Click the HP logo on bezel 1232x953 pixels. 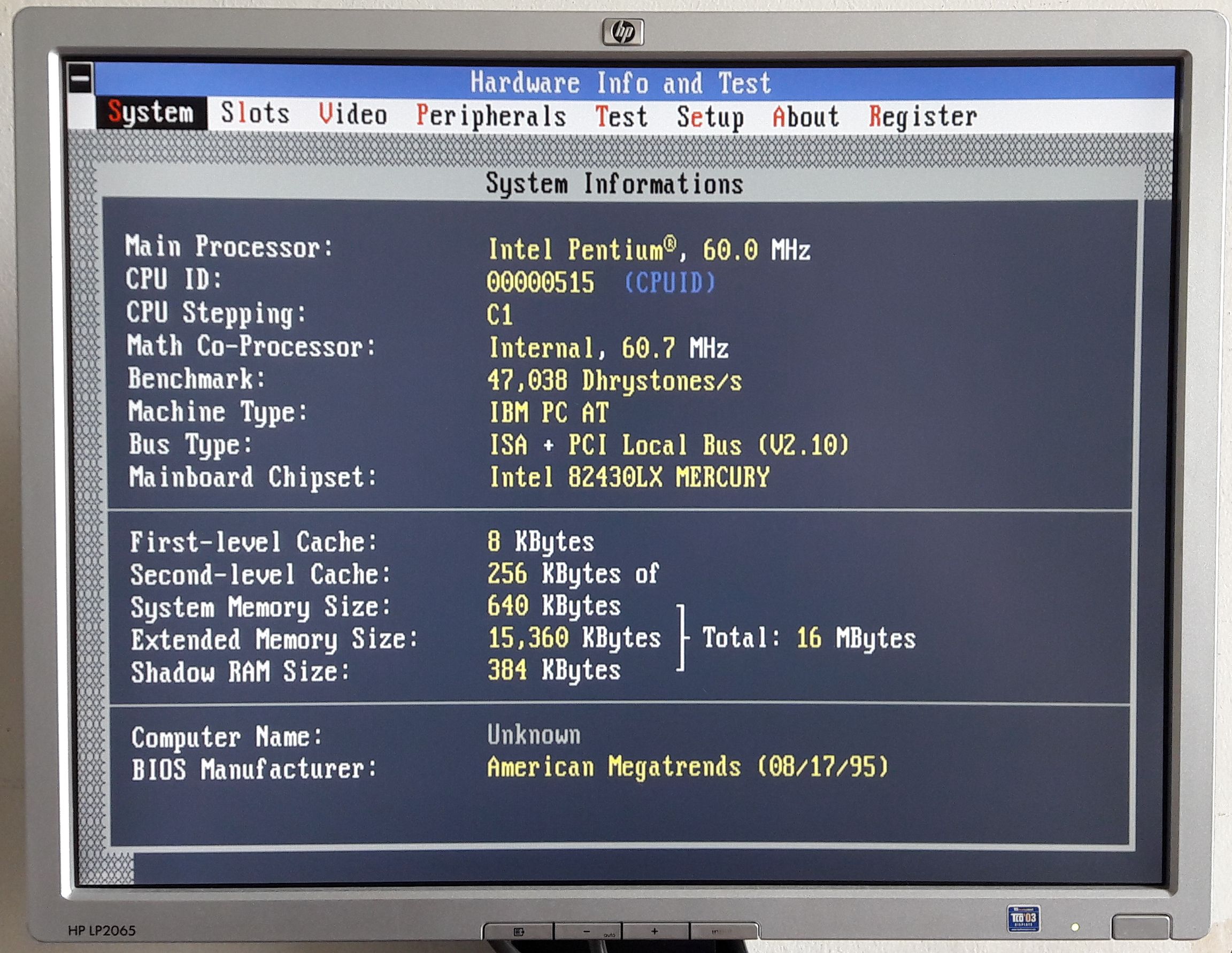pos(623,32)
